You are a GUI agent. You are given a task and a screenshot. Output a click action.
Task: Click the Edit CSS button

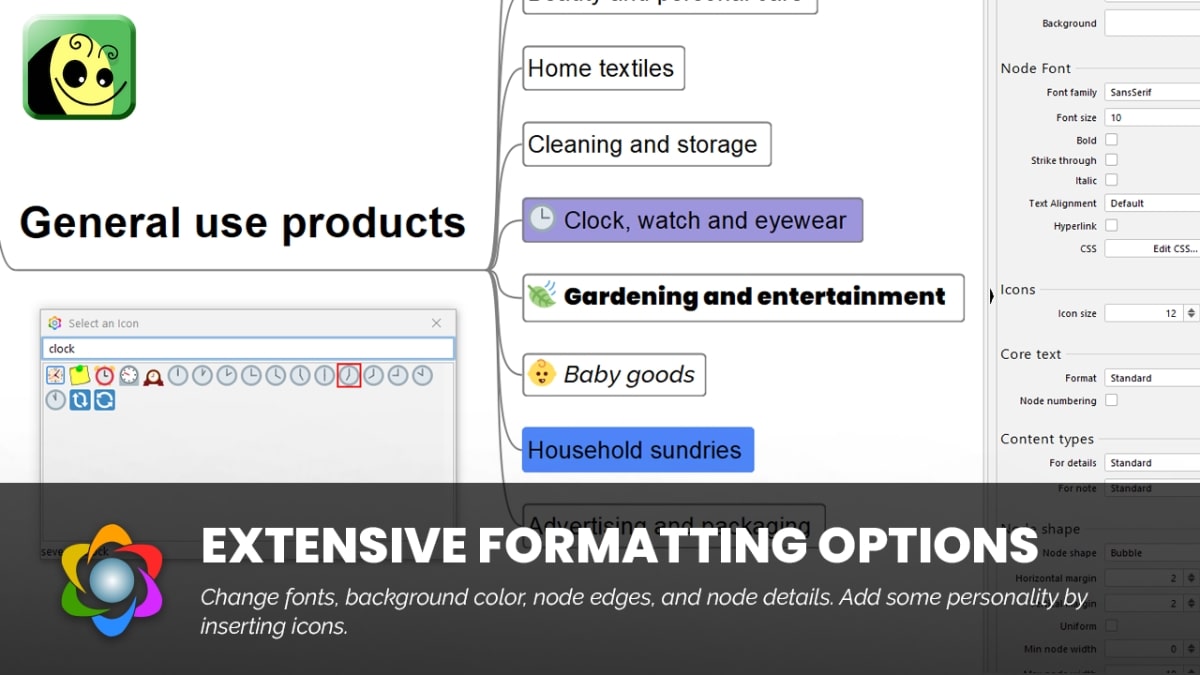[x=1152, y=248]
